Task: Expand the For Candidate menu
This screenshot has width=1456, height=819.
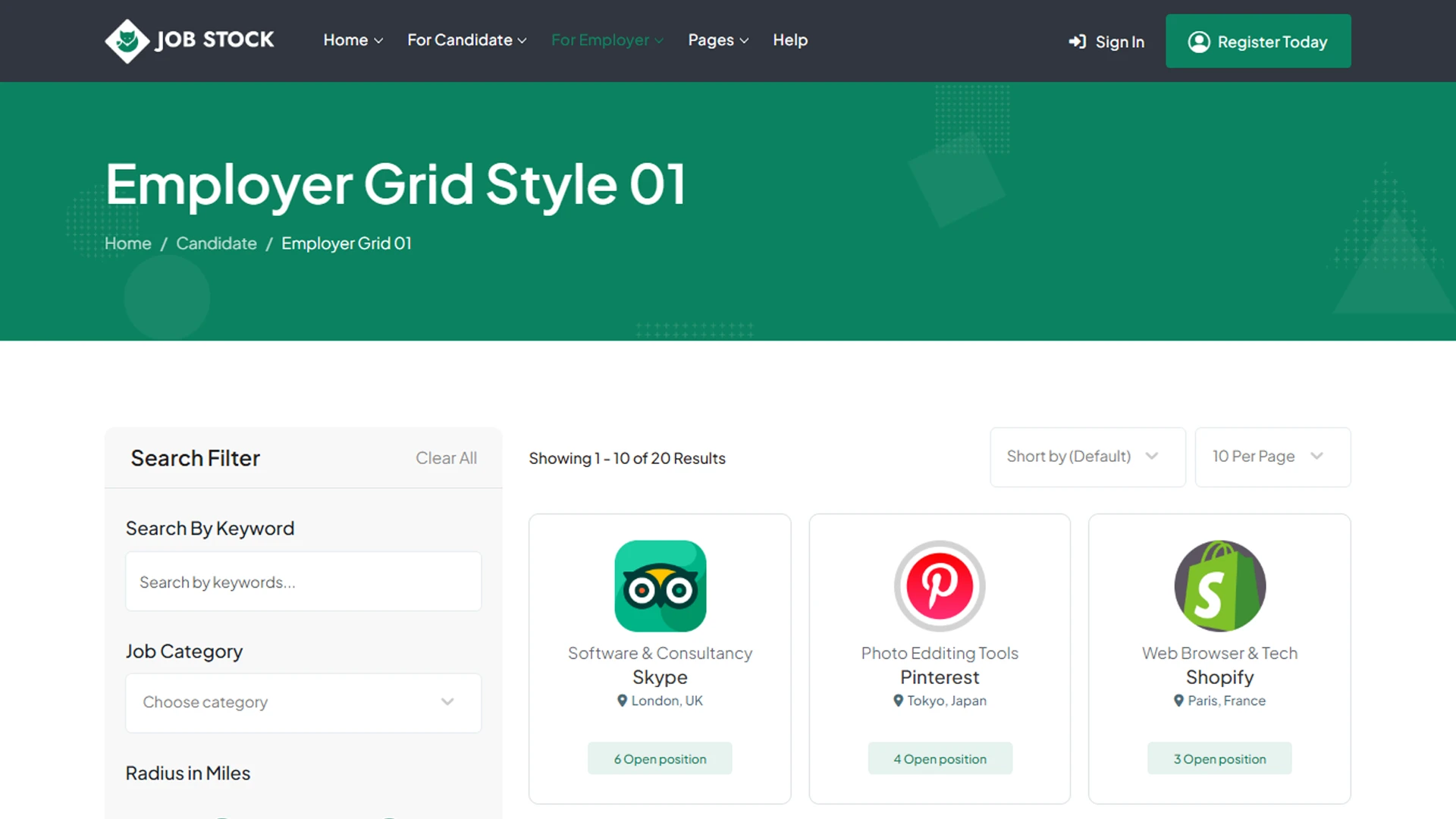Action: (467, 40)
